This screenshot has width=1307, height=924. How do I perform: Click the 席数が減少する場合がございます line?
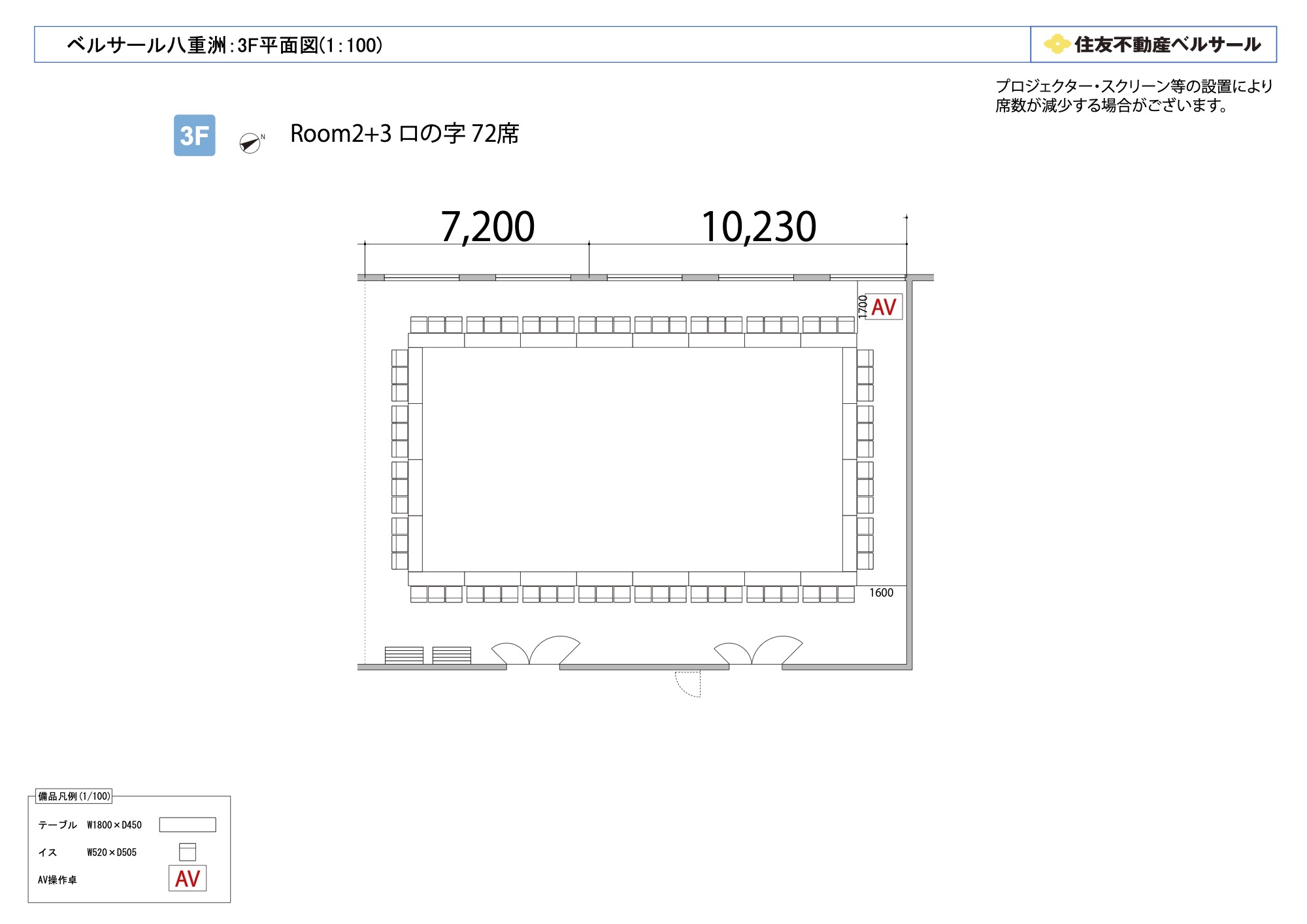1112,105
